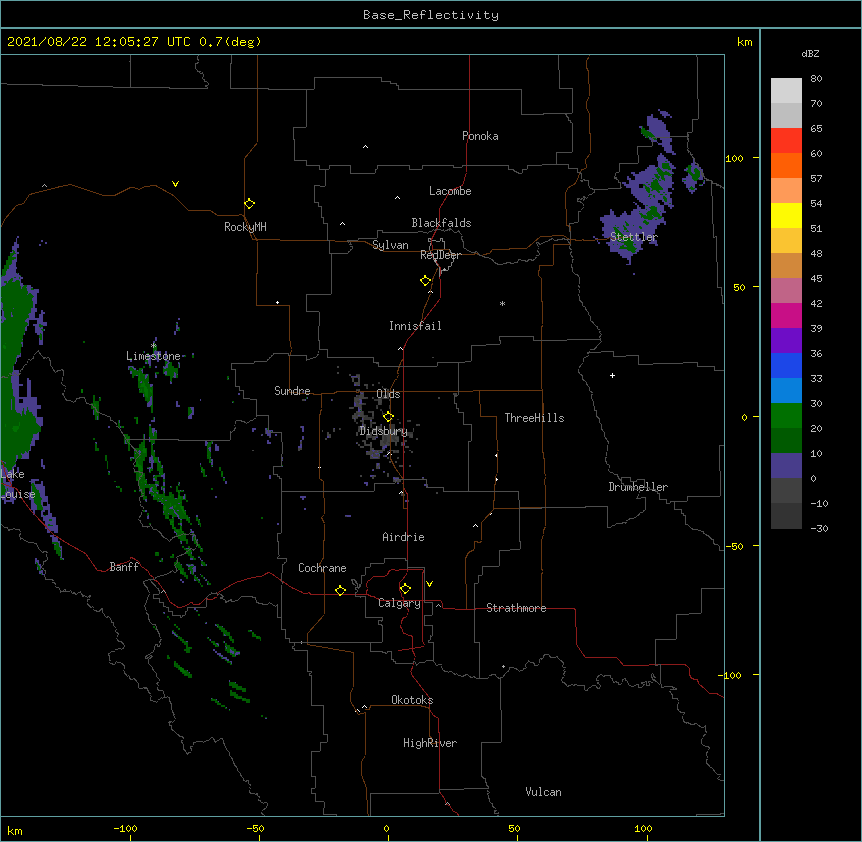
Task: Select the light gray 70-80 dBZ legend swatch
Action: click(x=786, y=91)
